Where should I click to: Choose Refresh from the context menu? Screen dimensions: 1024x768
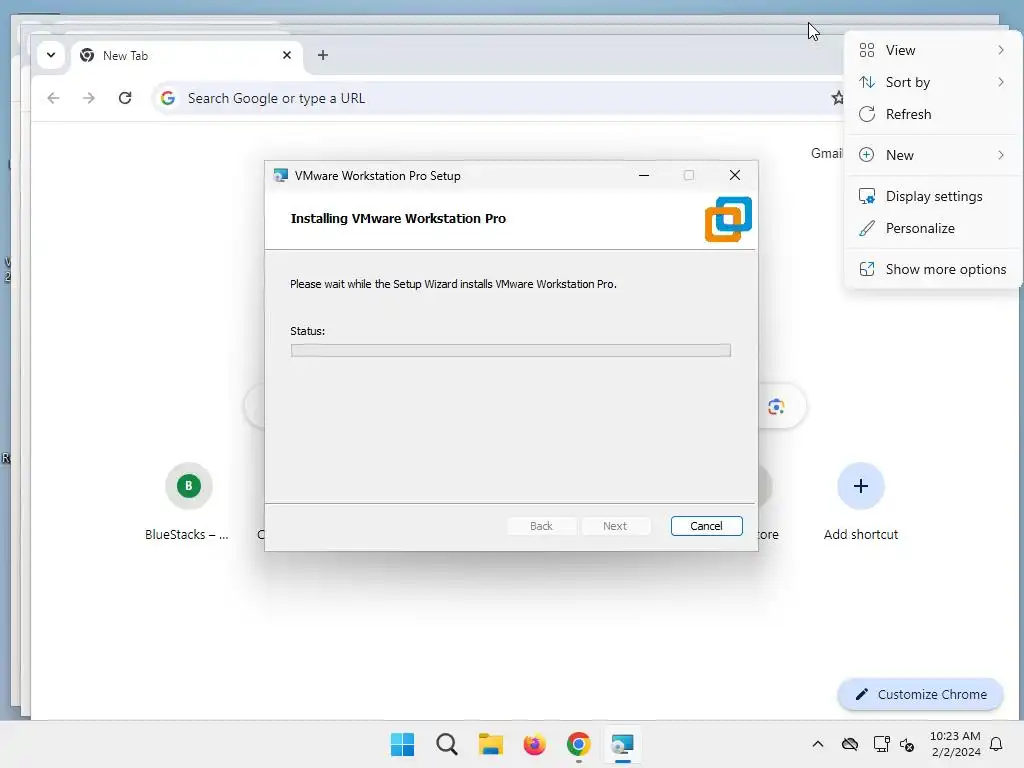pyautogui.click(x=933, y=114)
